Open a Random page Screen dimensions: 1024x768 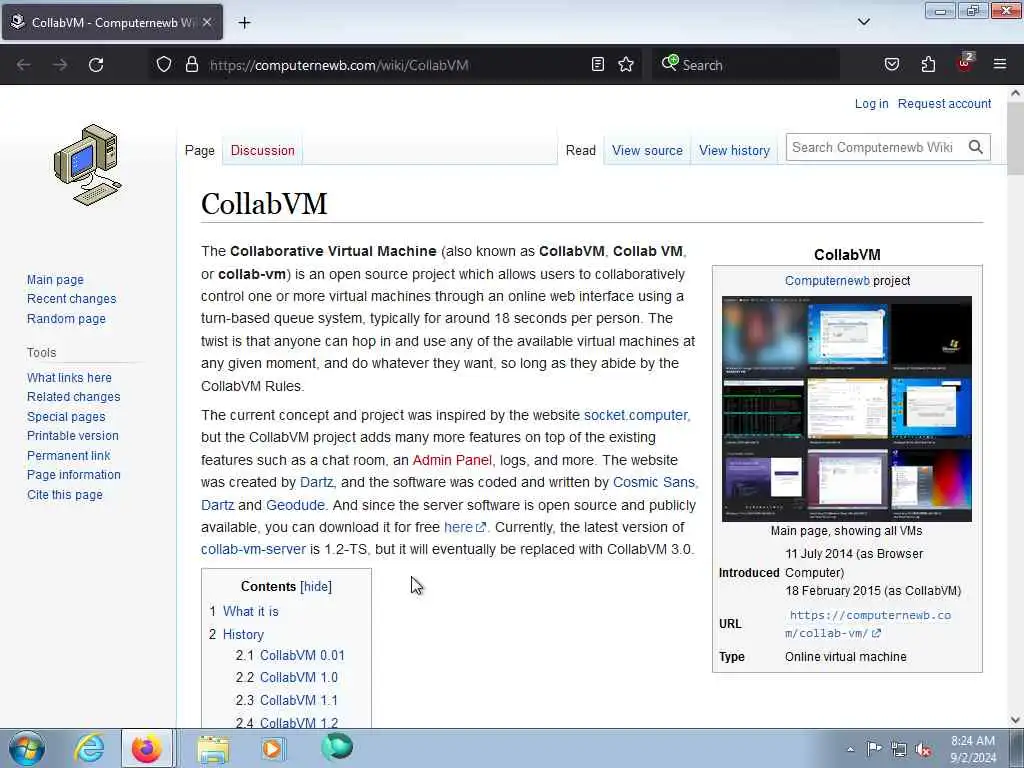click(x=66, y=319)
